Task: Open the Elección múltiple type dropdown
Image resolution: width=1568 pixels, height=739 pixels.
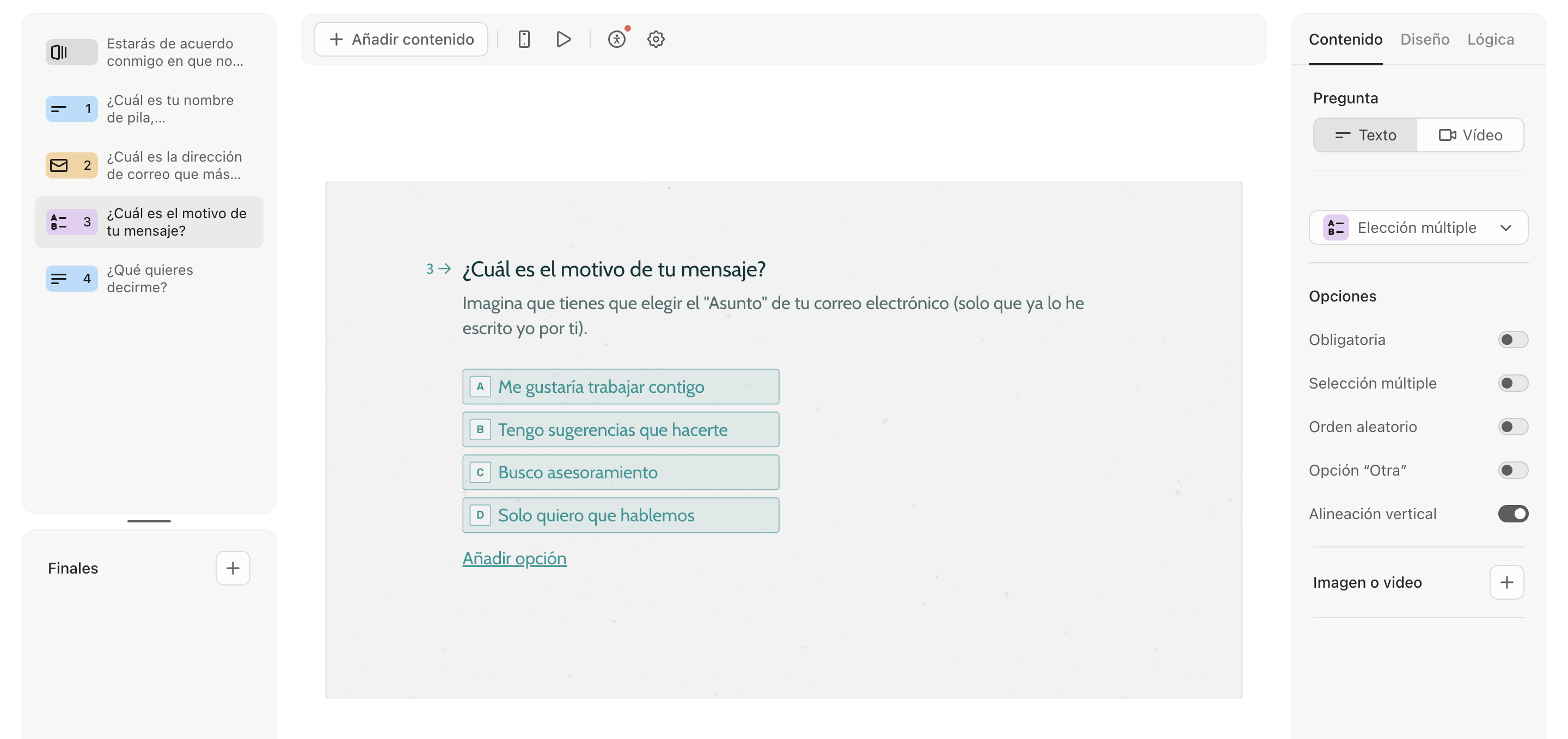Action: pyautogui.click(x=1418, y=227)
